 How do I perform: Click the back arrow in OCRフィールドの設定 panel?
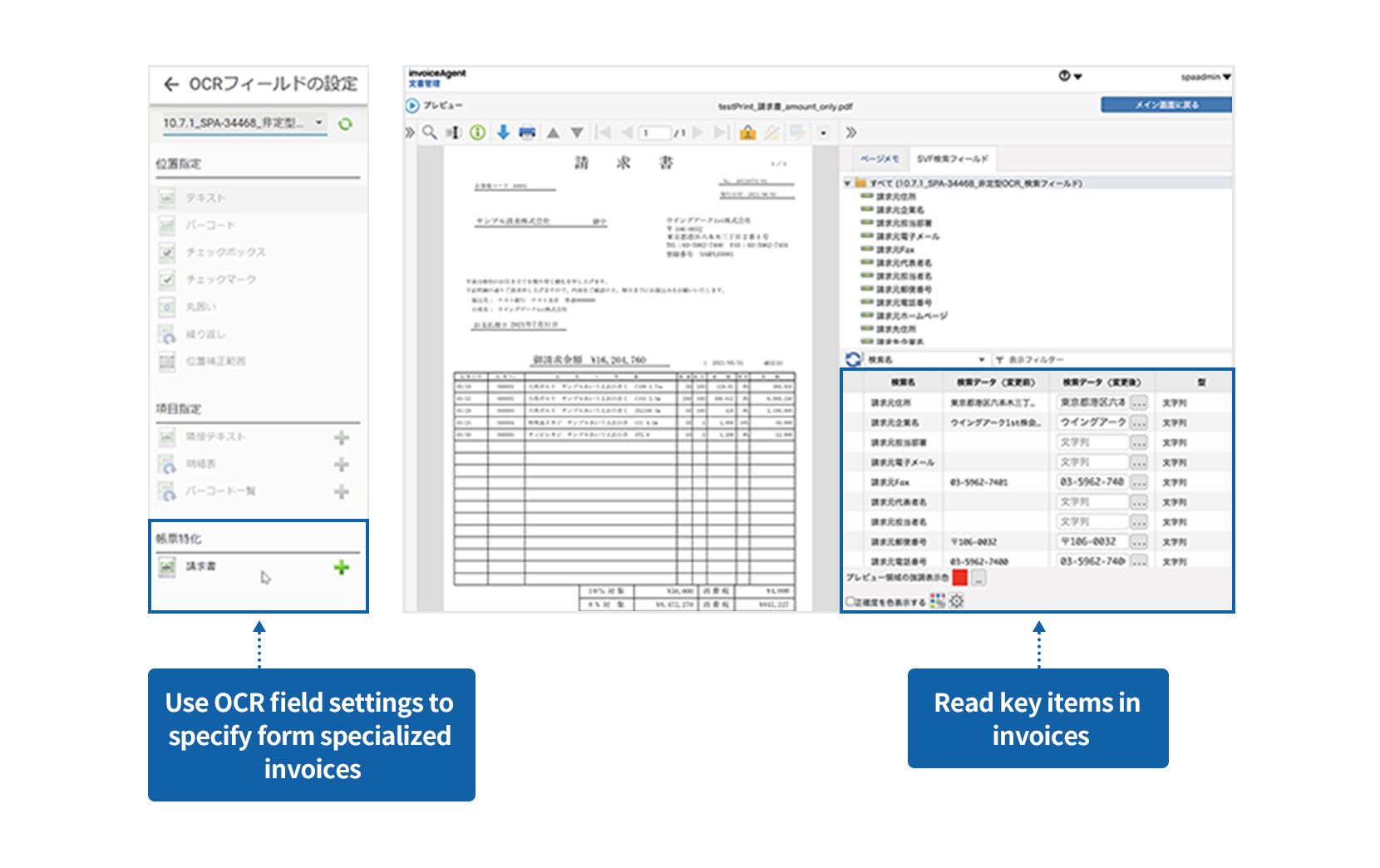point(171,85)
